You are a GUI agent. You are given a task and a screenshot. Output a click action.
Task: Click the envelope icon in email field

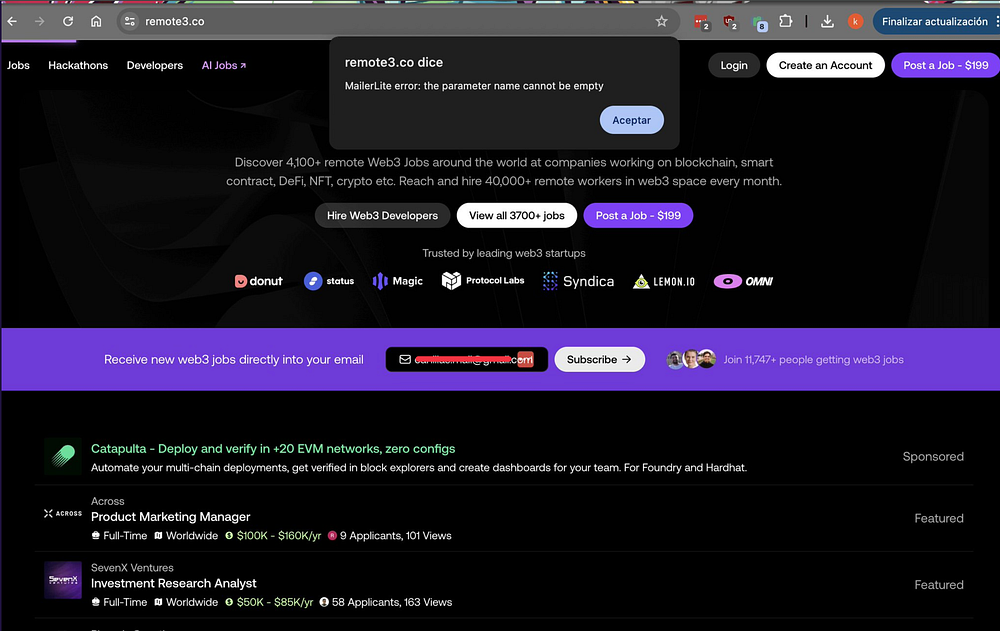(405, 359)
